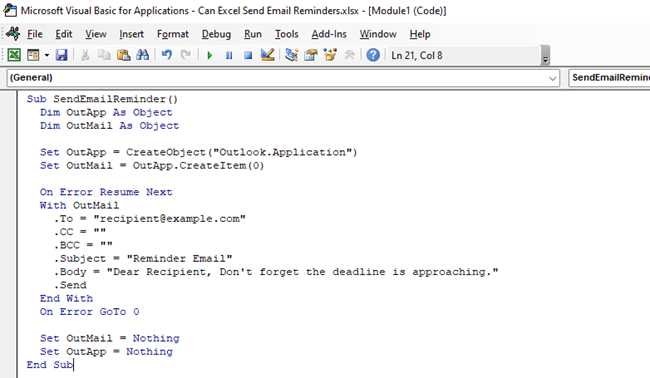650x378 pixels.
Task: Click the 'Set OutMail = Nothing' line
Action: pyautogui.click(x=109, y=338)
